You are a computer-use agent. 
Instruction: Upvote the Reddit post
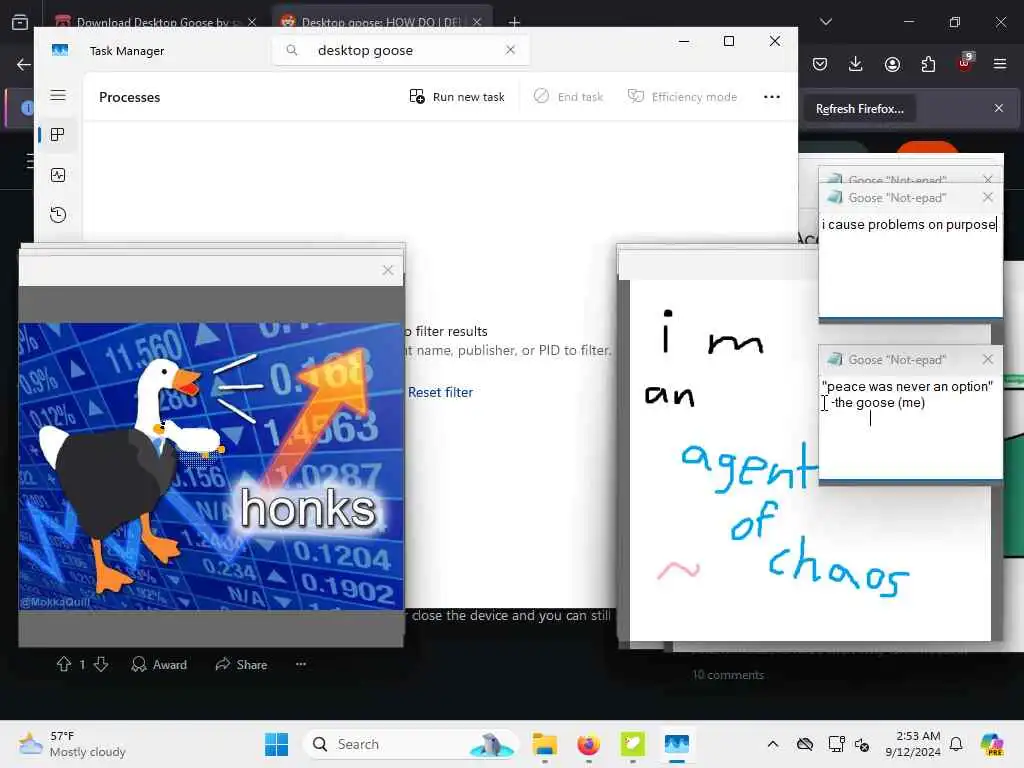[x=63, y=664]
